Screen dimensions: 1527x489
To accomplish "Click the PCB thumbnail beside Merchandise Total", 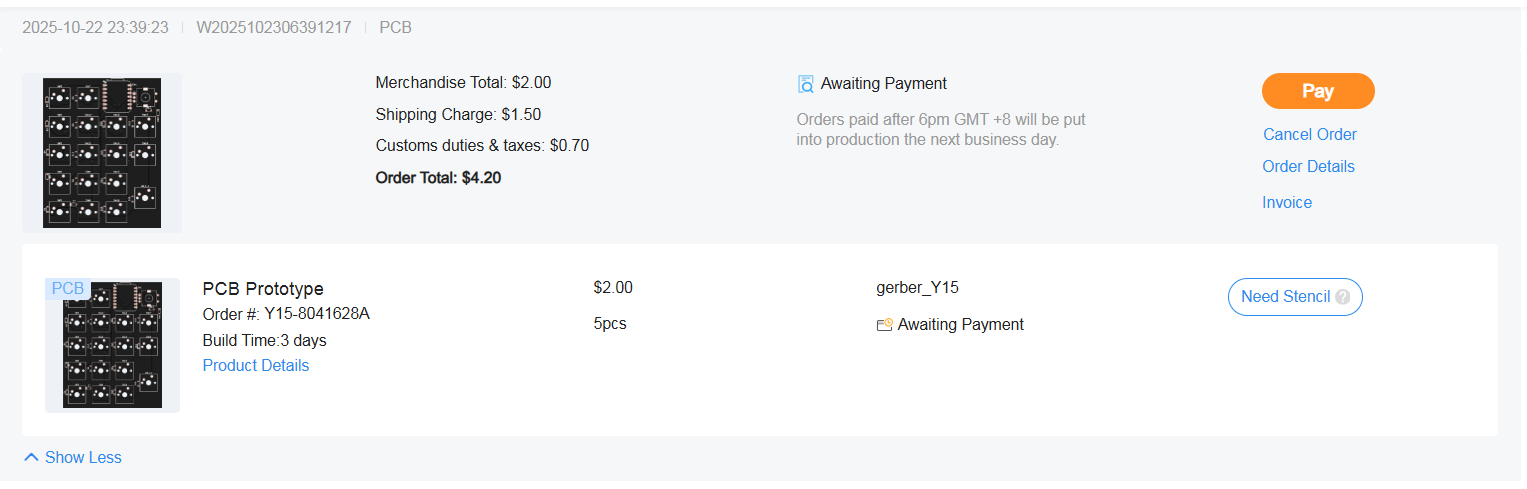I will point(102,152).
